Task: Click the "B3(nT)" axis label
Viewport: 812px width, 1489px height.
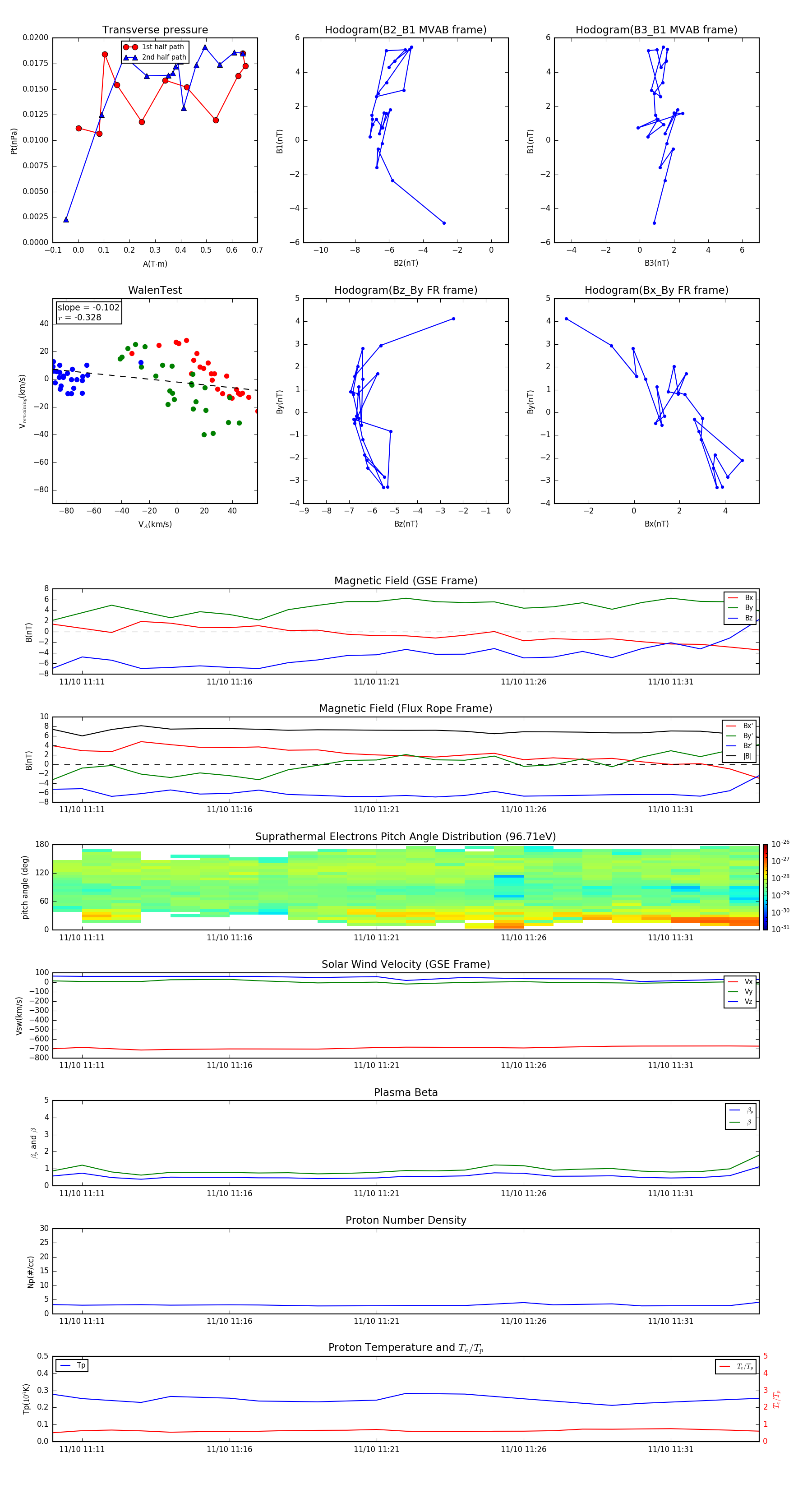Action: (656, 263)
